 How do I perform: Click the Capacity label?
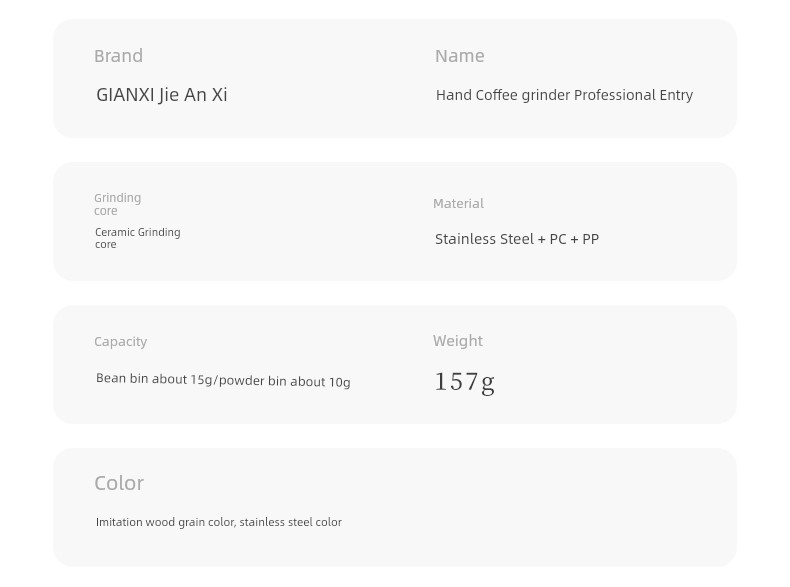pos(120,342)
